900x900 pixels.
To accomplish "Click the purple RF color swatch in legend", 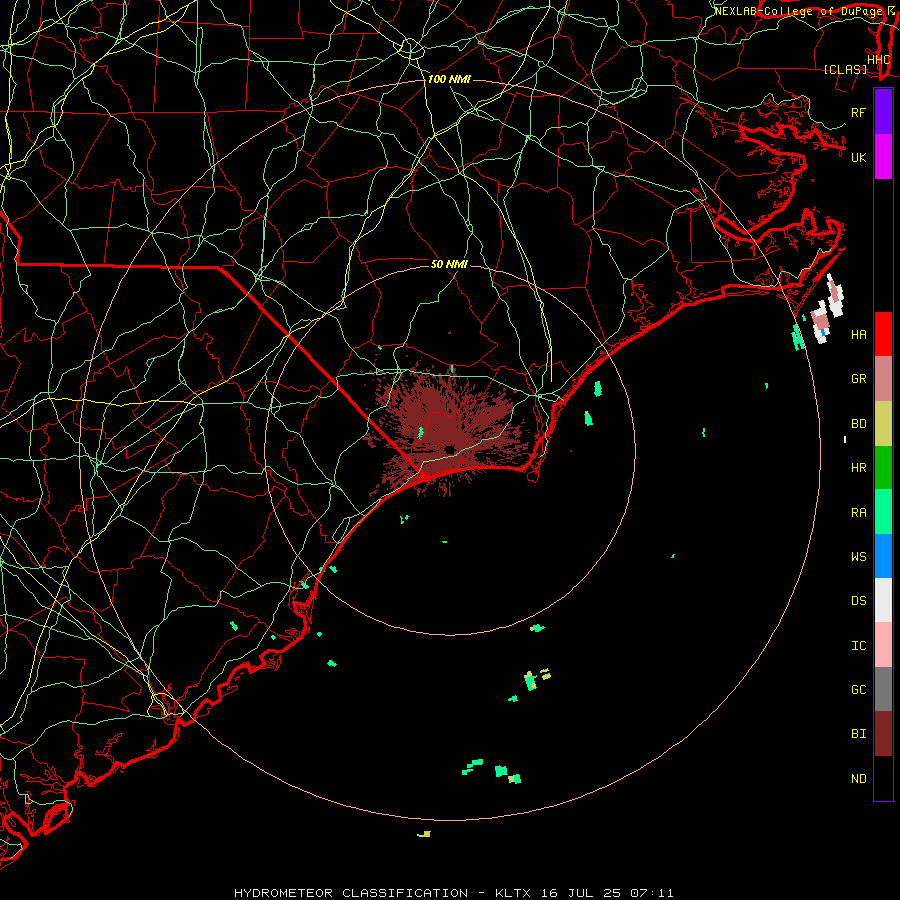I will point(883,112).
